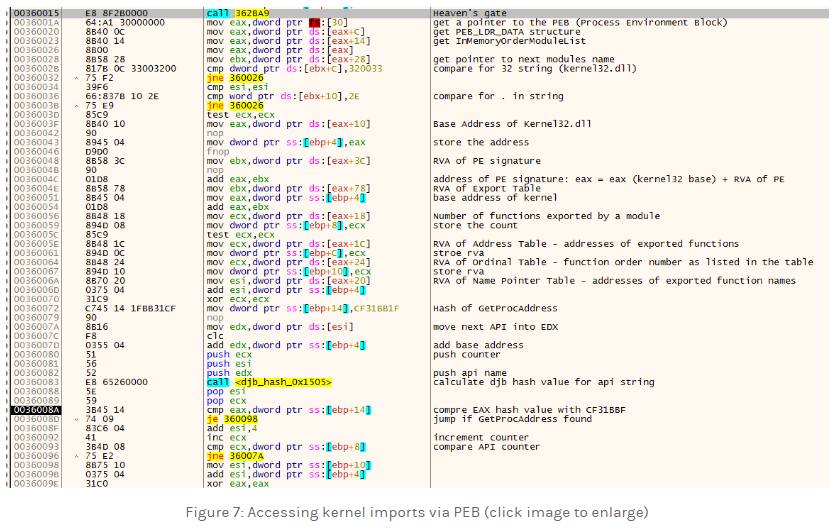Select the "call 362BA9" instruction
Image resolution: width=837 pixels, height=529 pixels.
238,13
